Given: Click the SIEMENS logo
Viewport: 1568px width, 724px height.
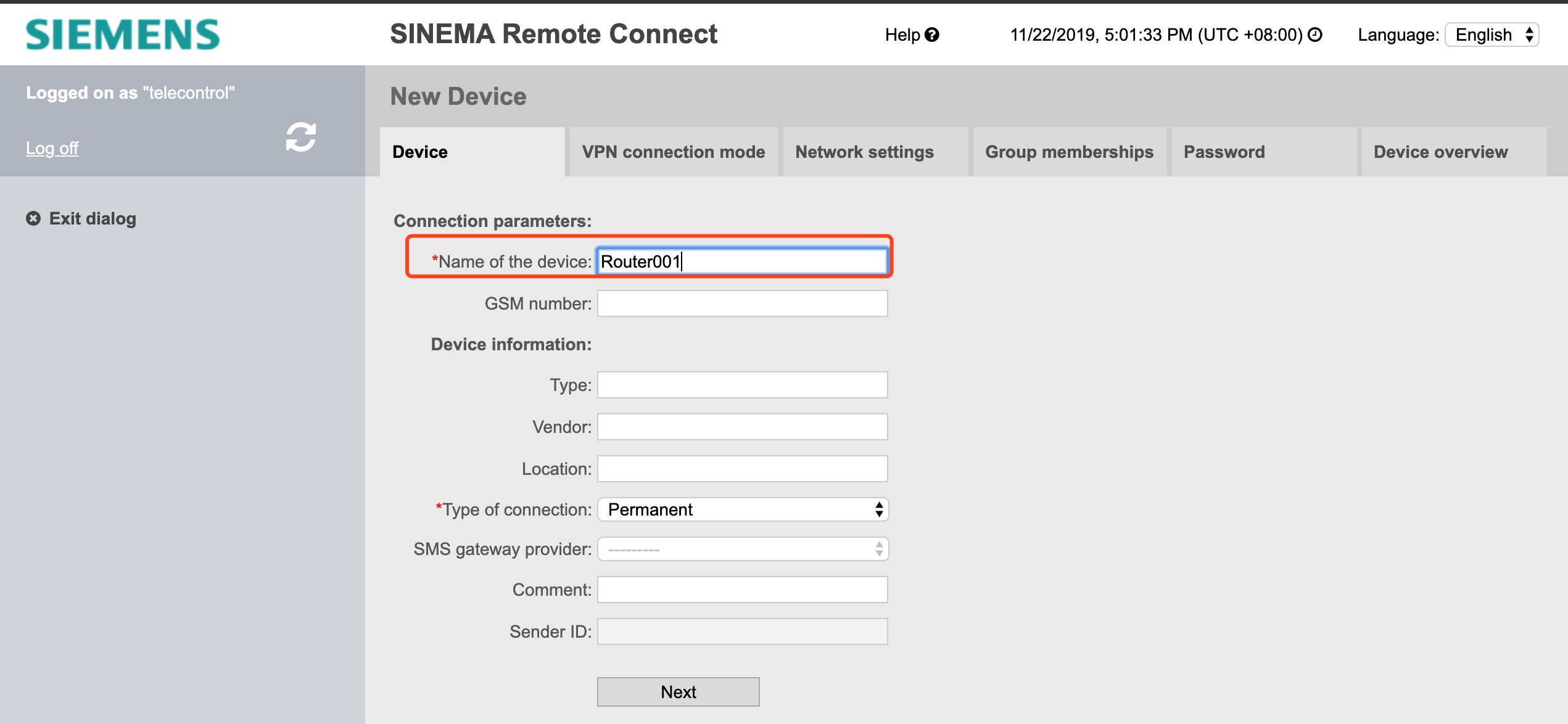Looking at the screenshot, I should (x=123, y=35).
